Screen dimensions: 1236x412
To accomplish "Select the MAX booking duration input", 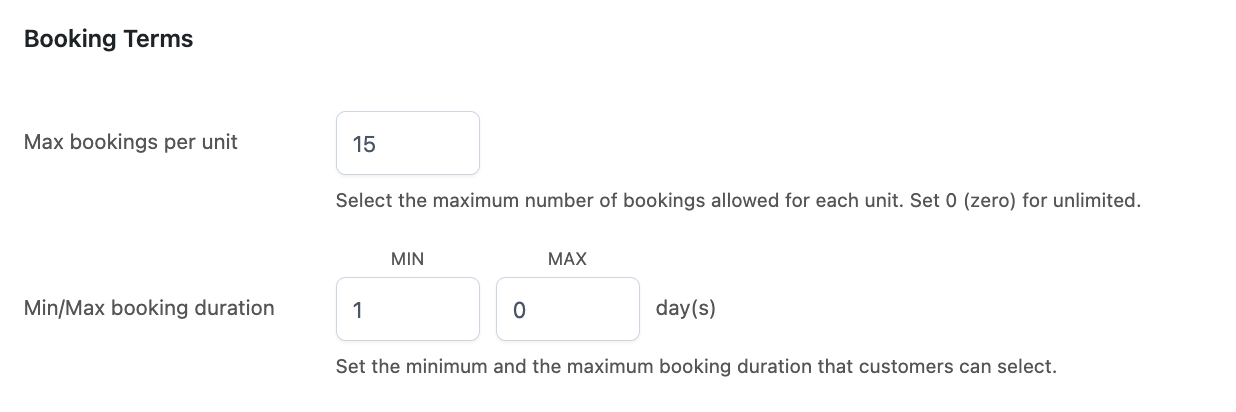I will [567, 309].
